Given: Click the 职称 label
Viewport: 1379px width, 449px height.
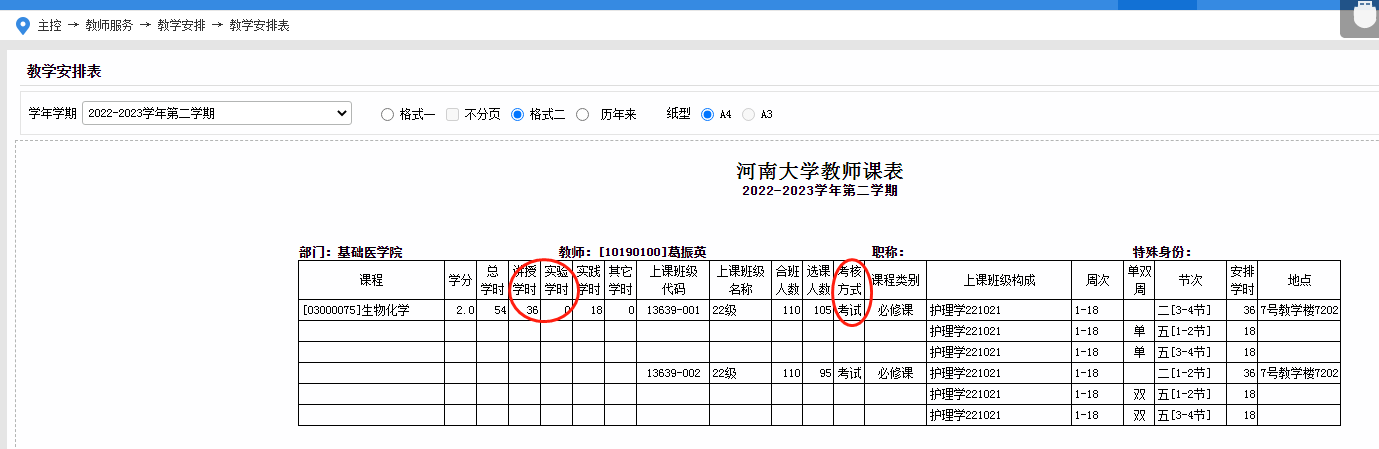Looking at the screenshot, I should tap(888, 253).
